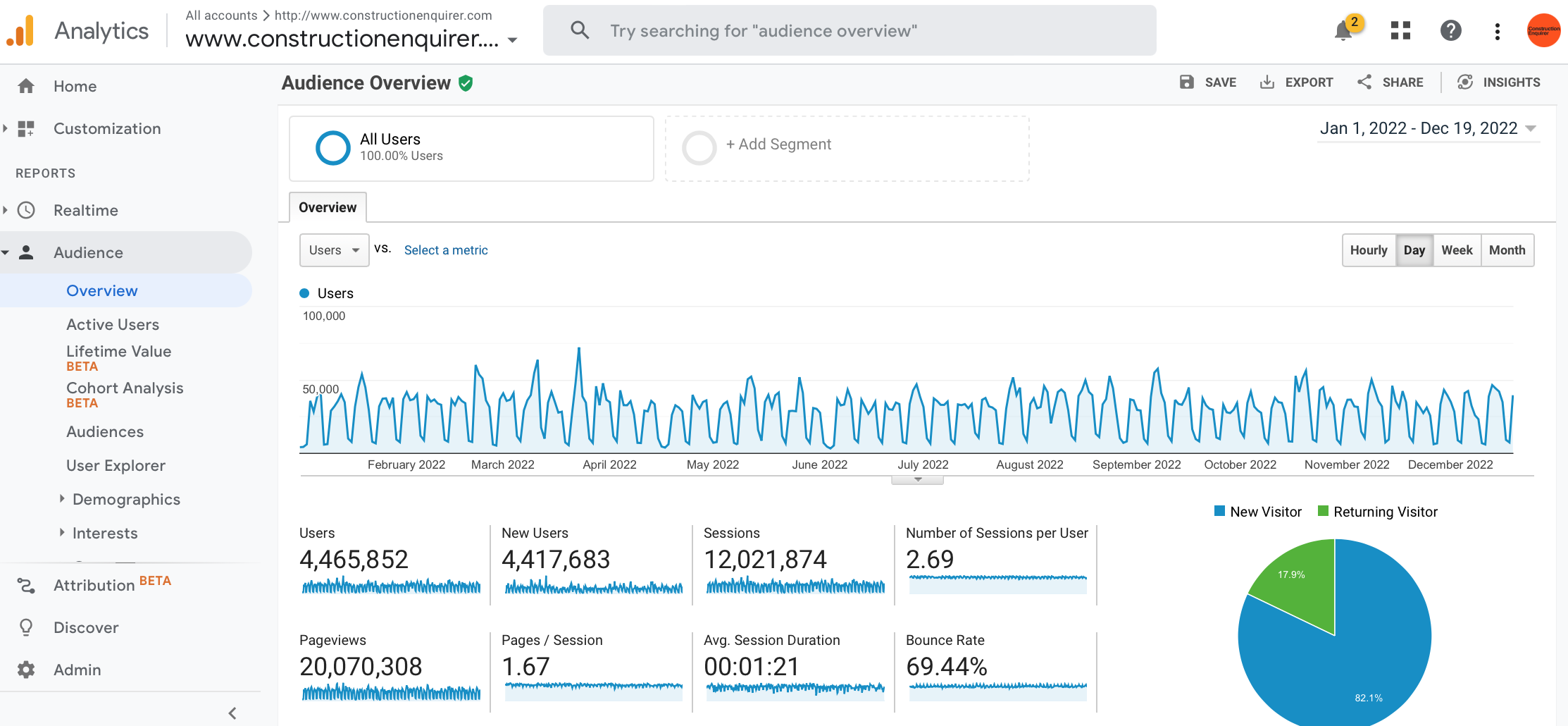Click + Add Segment text
Viewport: 1568px width, 726px height.
coord(778,144)
